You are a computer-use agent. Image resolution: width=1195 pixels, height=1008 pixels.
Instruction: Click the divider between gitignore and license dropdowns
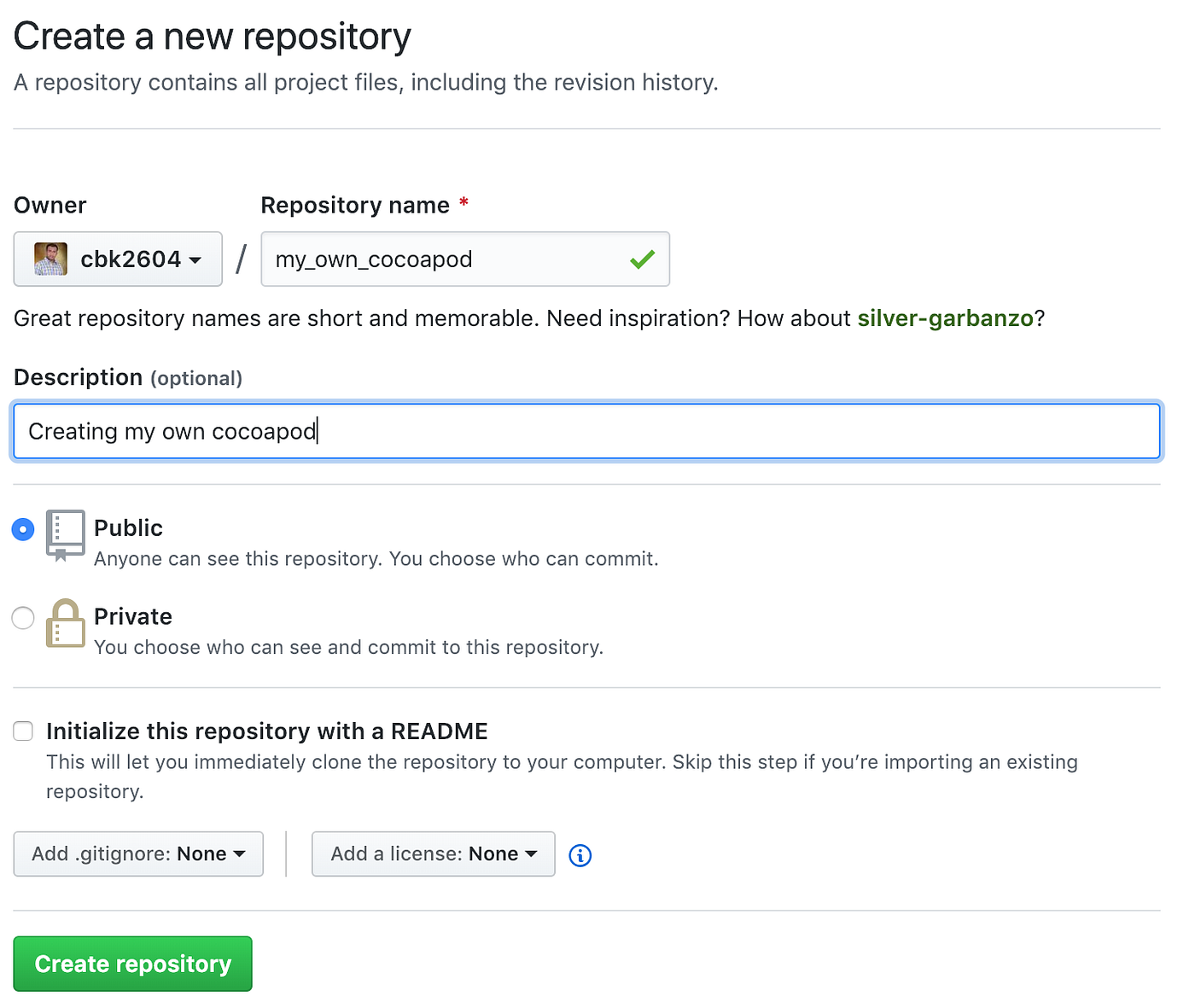(x=286, y=854)
